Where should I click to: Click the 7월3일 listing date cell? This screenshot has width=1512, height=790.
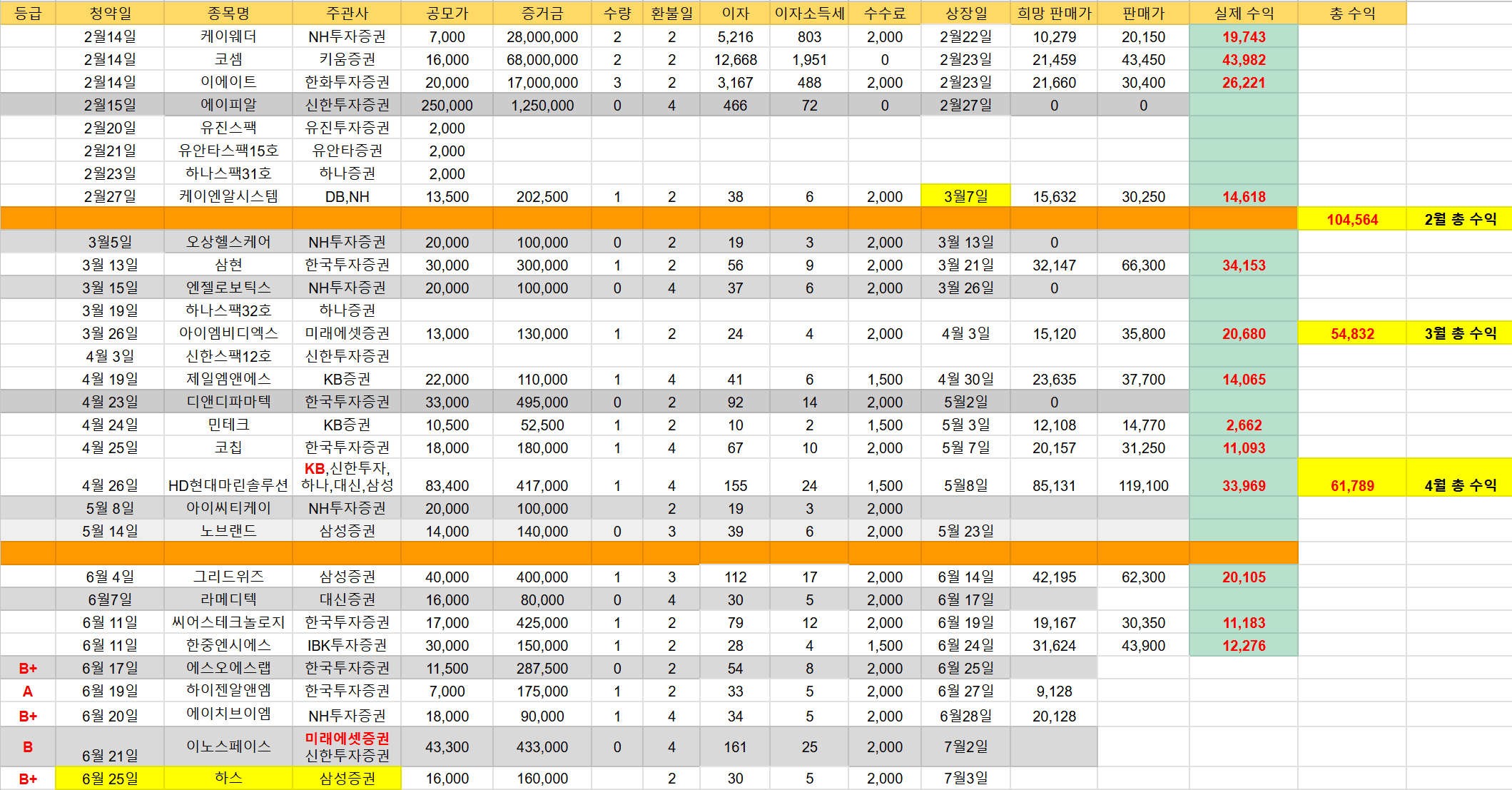pos(965,778)
